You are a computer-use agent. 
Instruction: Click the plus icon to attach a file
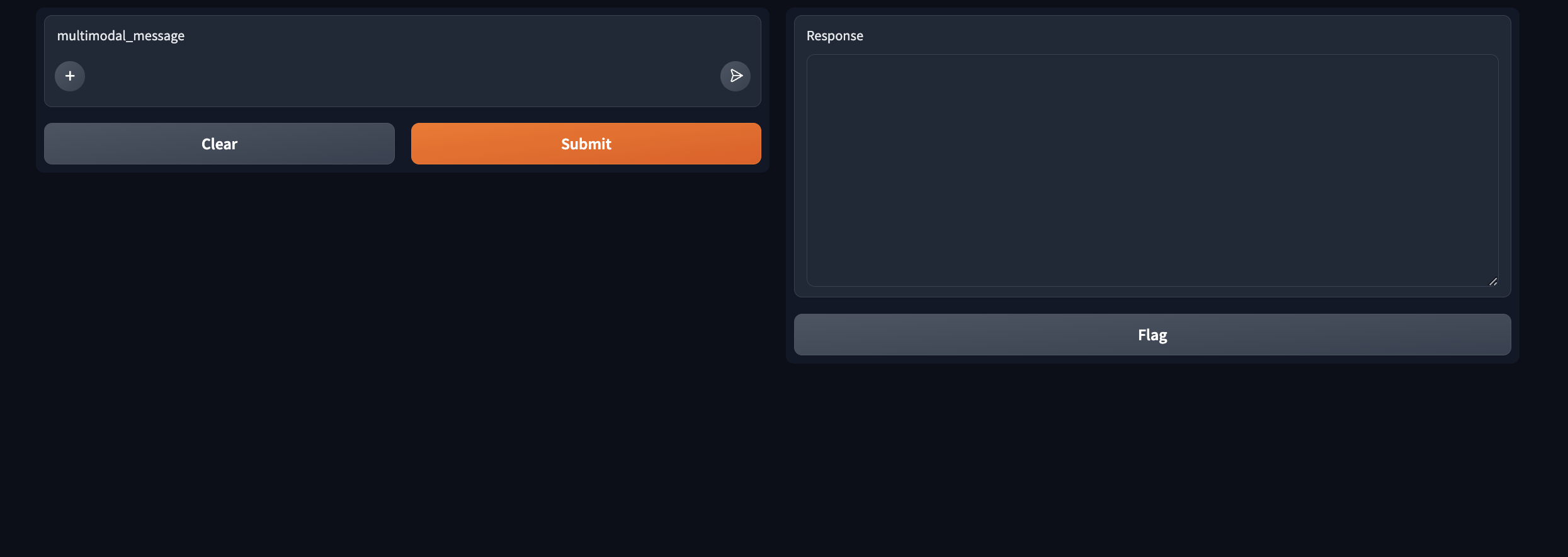tap(70, 76)
